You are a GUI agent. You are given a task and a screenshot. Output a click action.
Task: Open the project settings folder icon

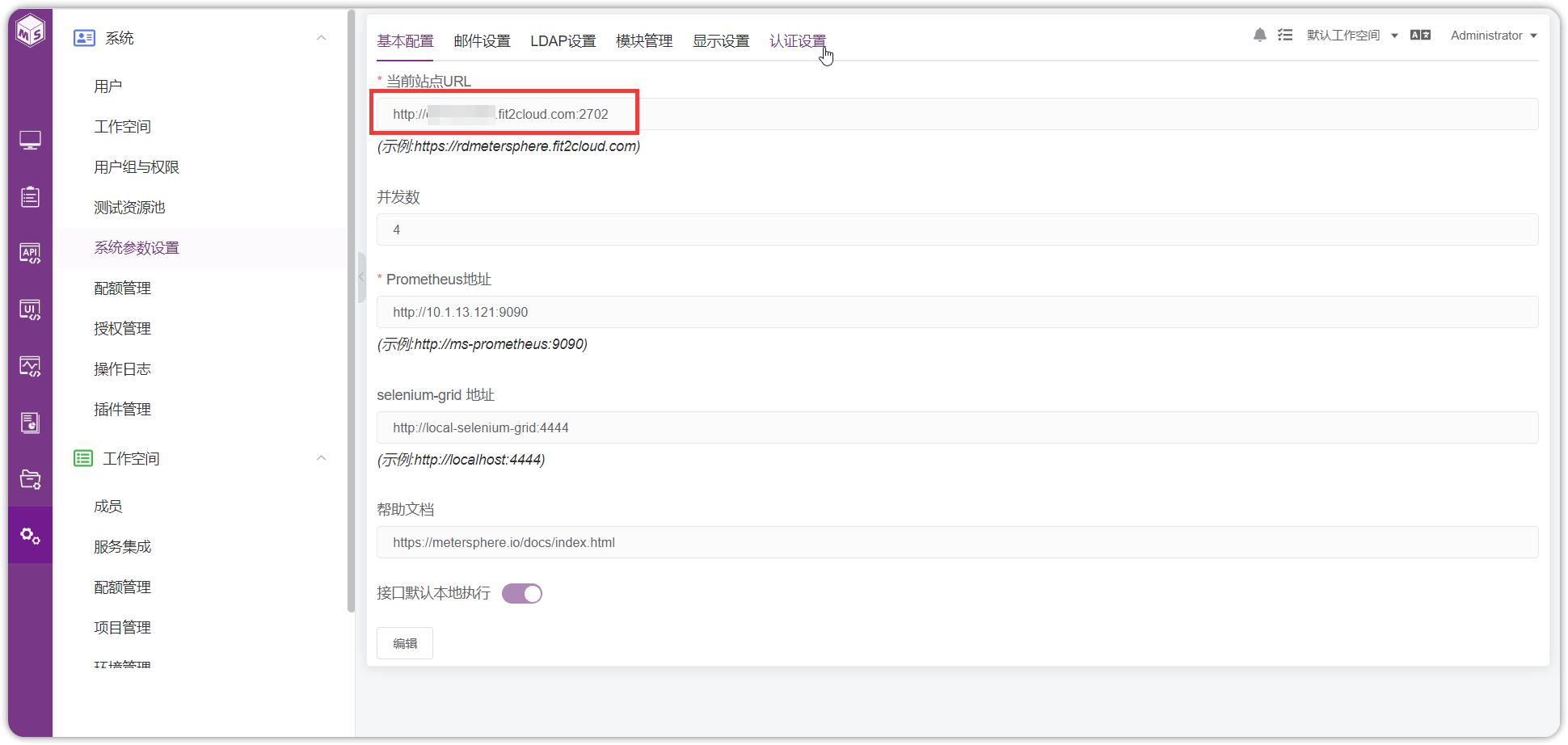[31, 479]
